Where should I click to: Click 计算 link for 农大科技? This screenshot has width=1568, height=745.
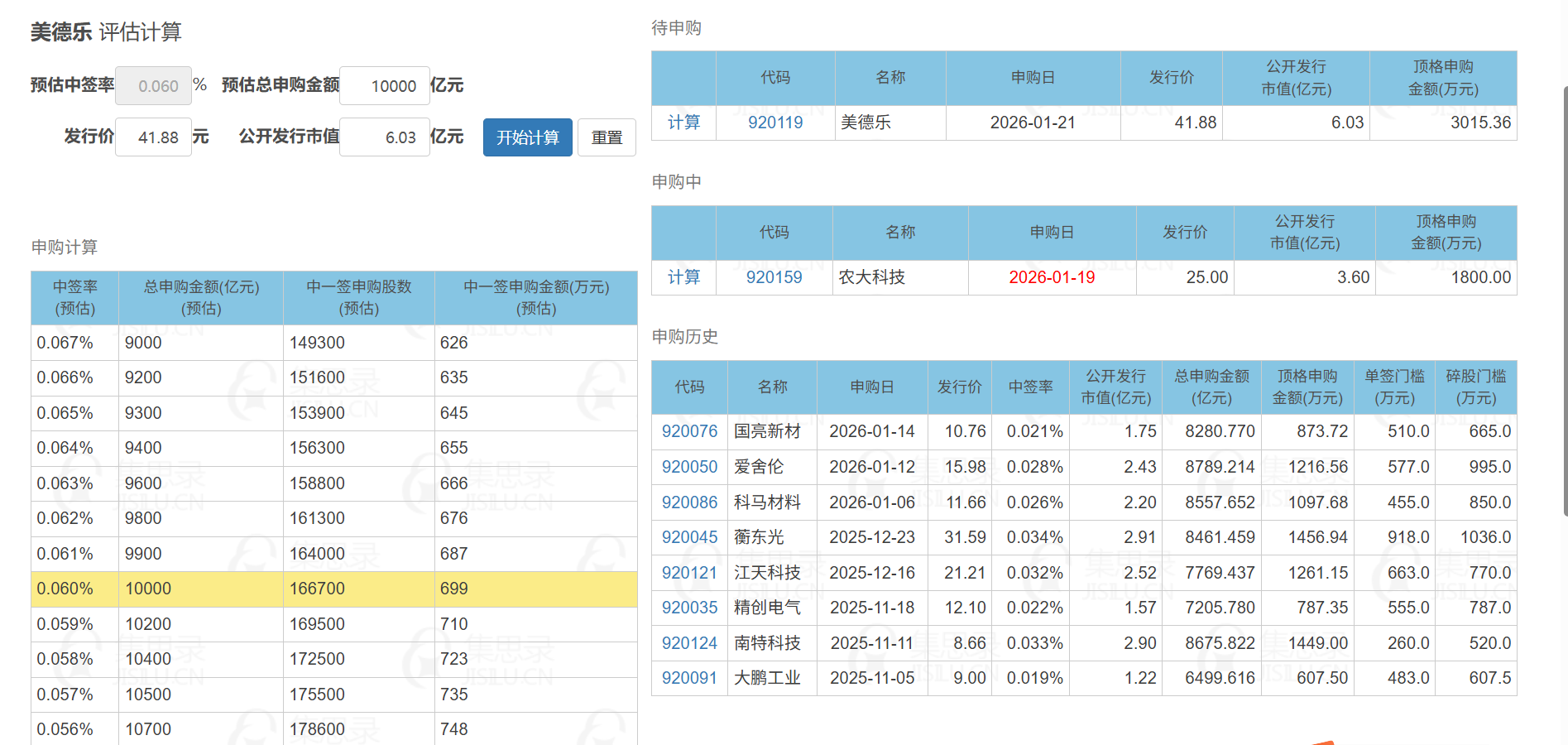683,277
